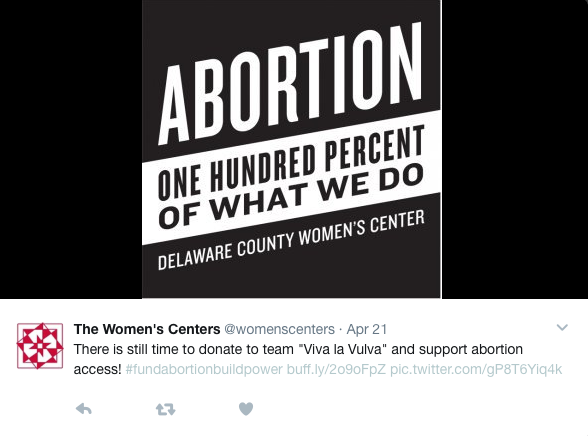Retweet the abortion access tweet
The height and width of the screenshot is (436, 588).
(x=165, y=409)
